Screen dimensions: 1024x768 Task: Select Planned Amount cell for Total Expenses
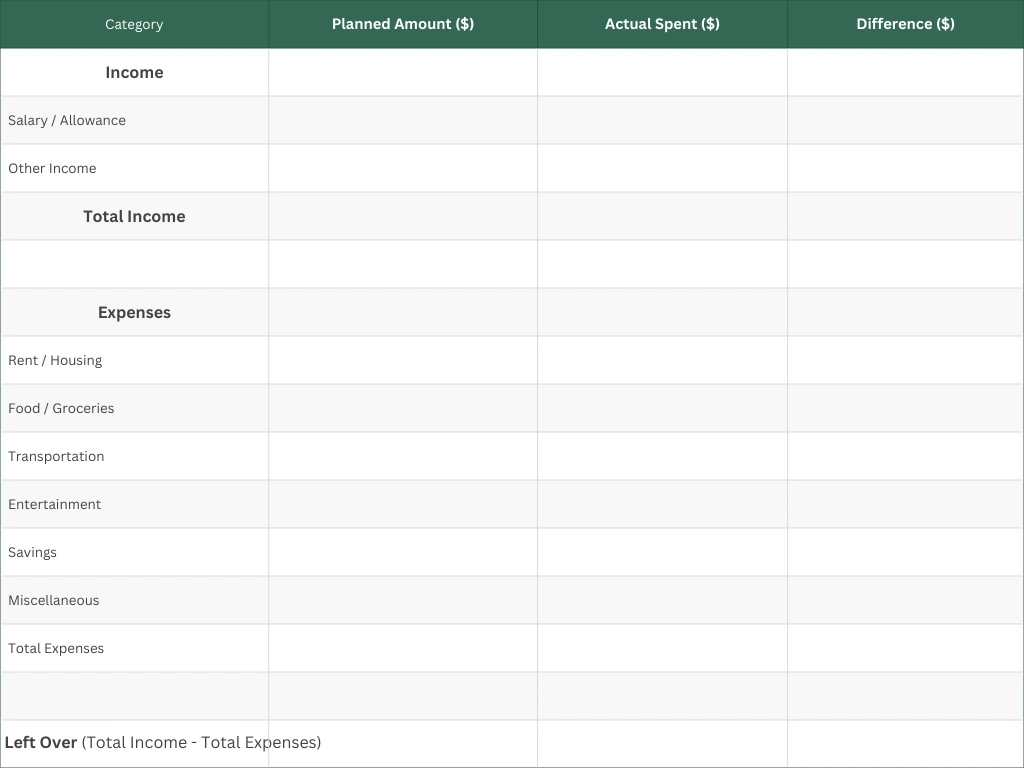point(403,648)
